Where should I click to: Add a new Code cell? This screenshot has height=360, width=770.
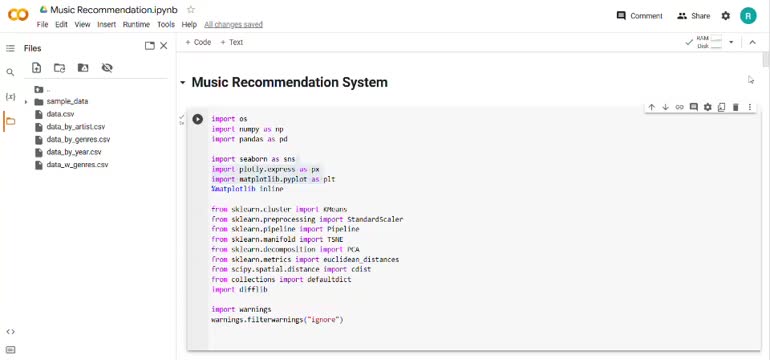coord(198,42)
